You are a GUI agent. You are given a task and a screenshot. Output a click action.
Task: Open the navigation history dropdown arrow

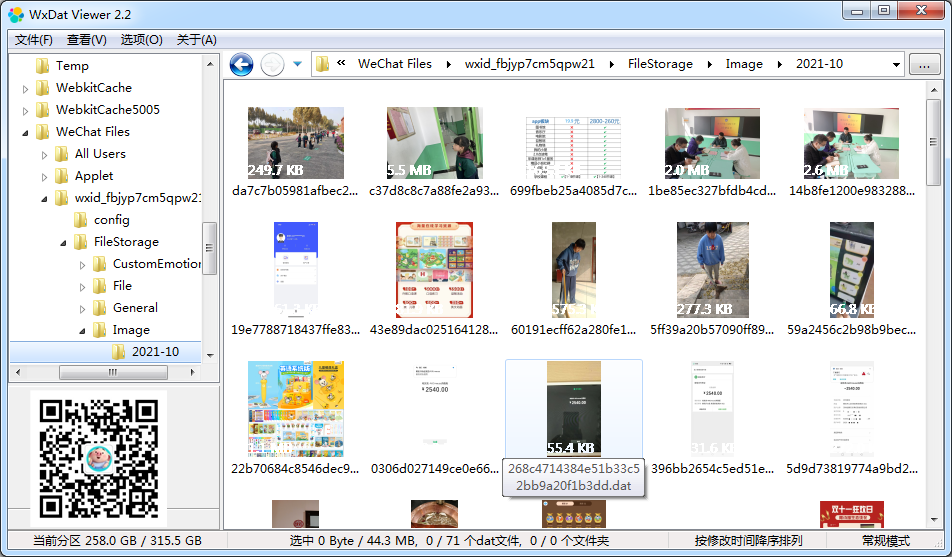298,64
